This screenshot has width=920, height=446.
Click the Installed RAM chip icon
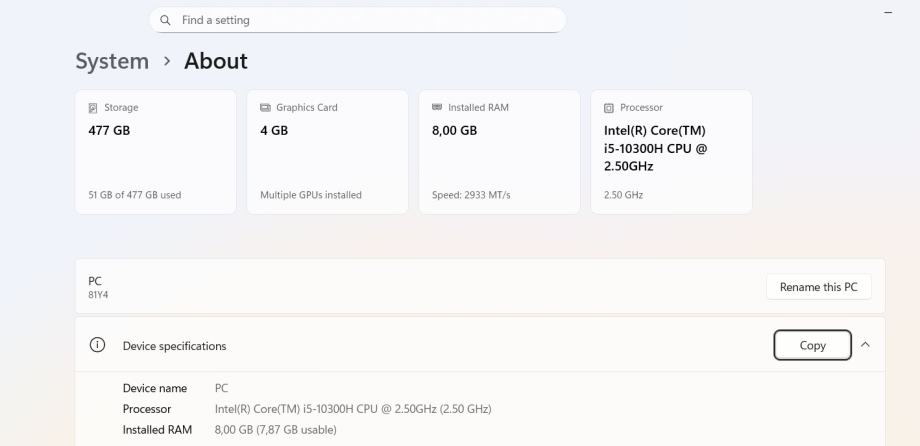coord(437,108)
